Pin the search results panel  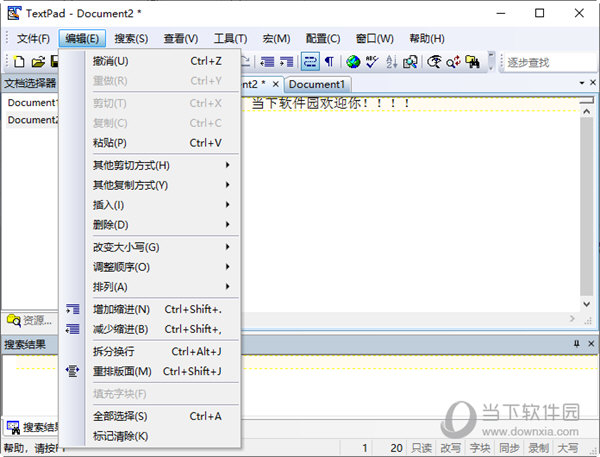coord(576,344)
